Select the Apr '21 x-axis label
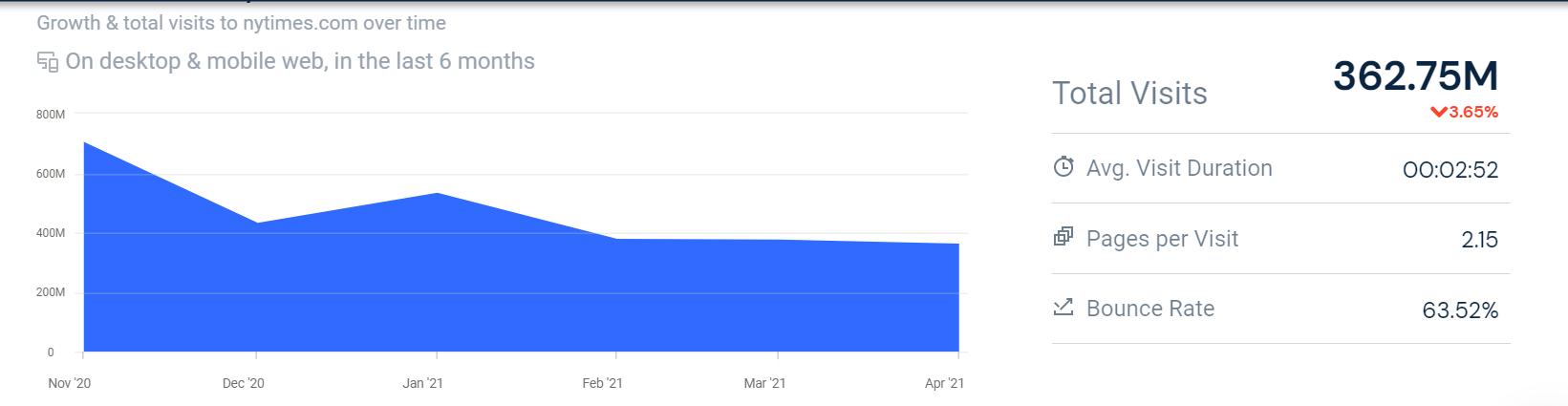 (x=944, y=384)
